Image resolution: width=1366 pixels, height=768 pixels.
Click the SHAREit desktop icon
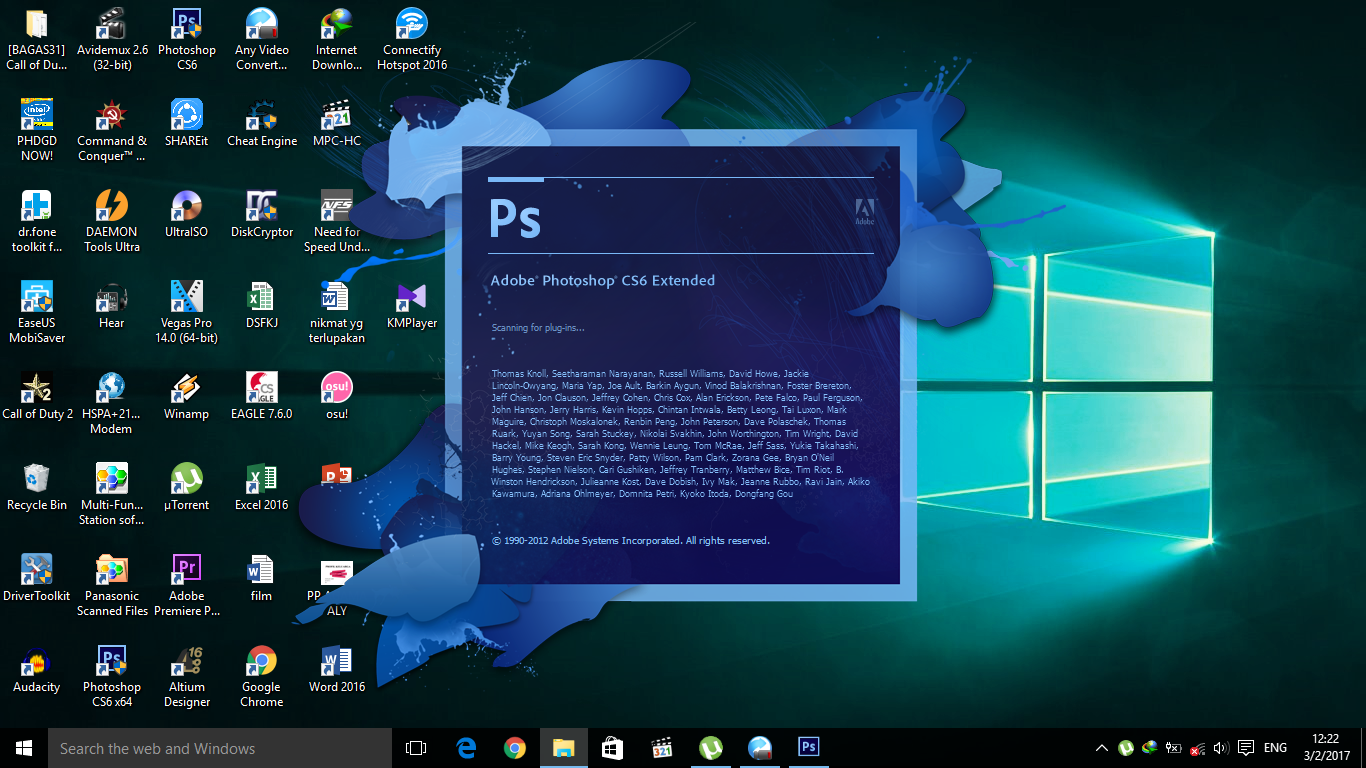[187, 124]
